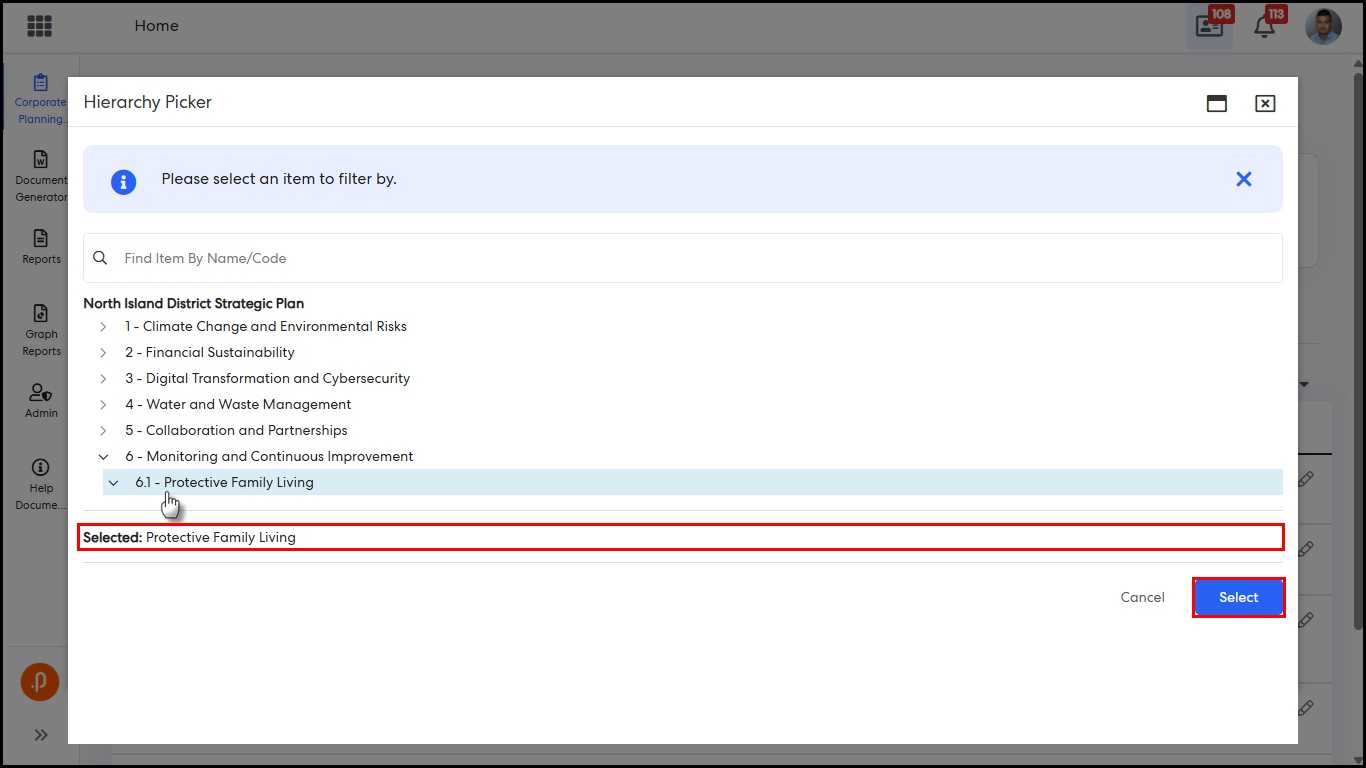Collapse 6 - Monitoring and Continuous Improvement
This screenshot has height=768, width=1366.
[103, 457]
